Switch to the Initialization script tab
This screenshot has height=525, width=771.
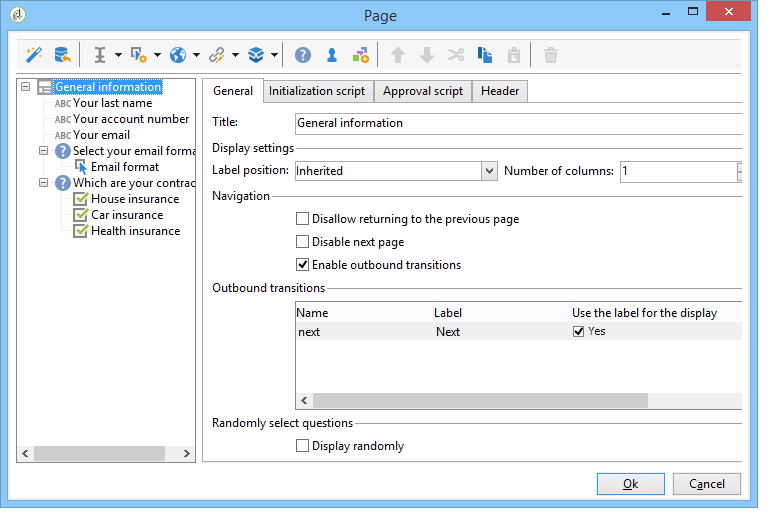click(317, 91)
